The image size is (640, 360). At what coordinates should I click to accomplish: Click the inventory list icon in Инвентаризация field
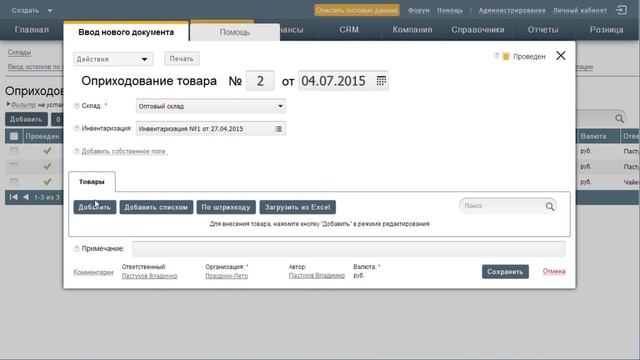pos(278,129)
